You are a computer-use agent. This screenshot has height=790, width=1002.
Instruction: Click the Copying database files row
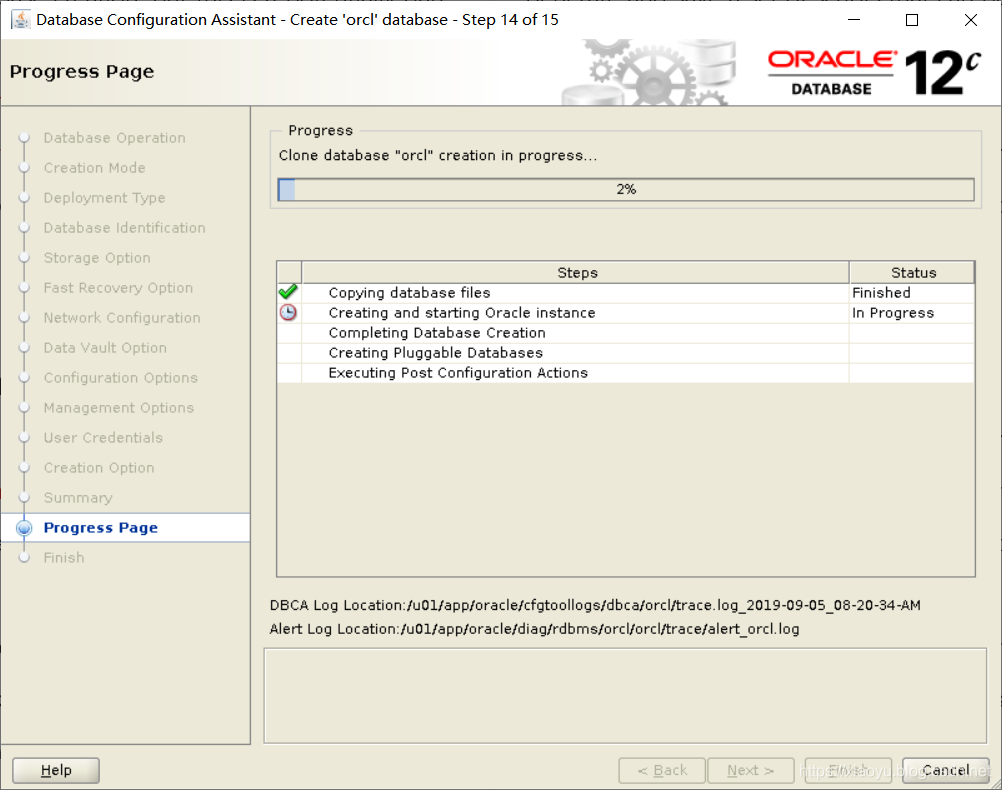click(626, 293)
